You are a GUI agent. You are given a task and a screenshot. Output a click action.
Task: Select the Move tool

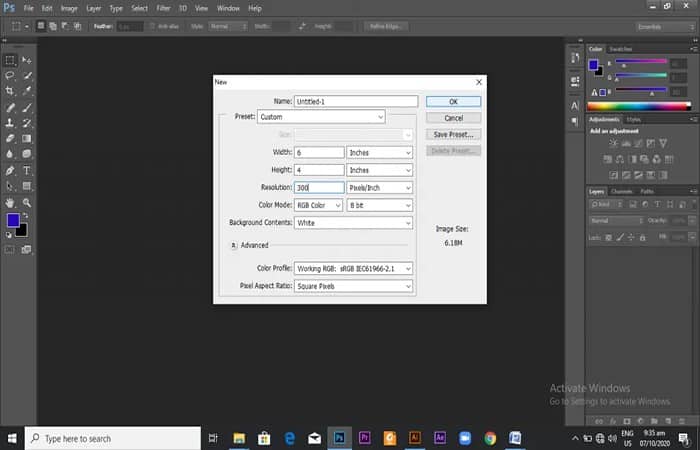pos(27,60)
